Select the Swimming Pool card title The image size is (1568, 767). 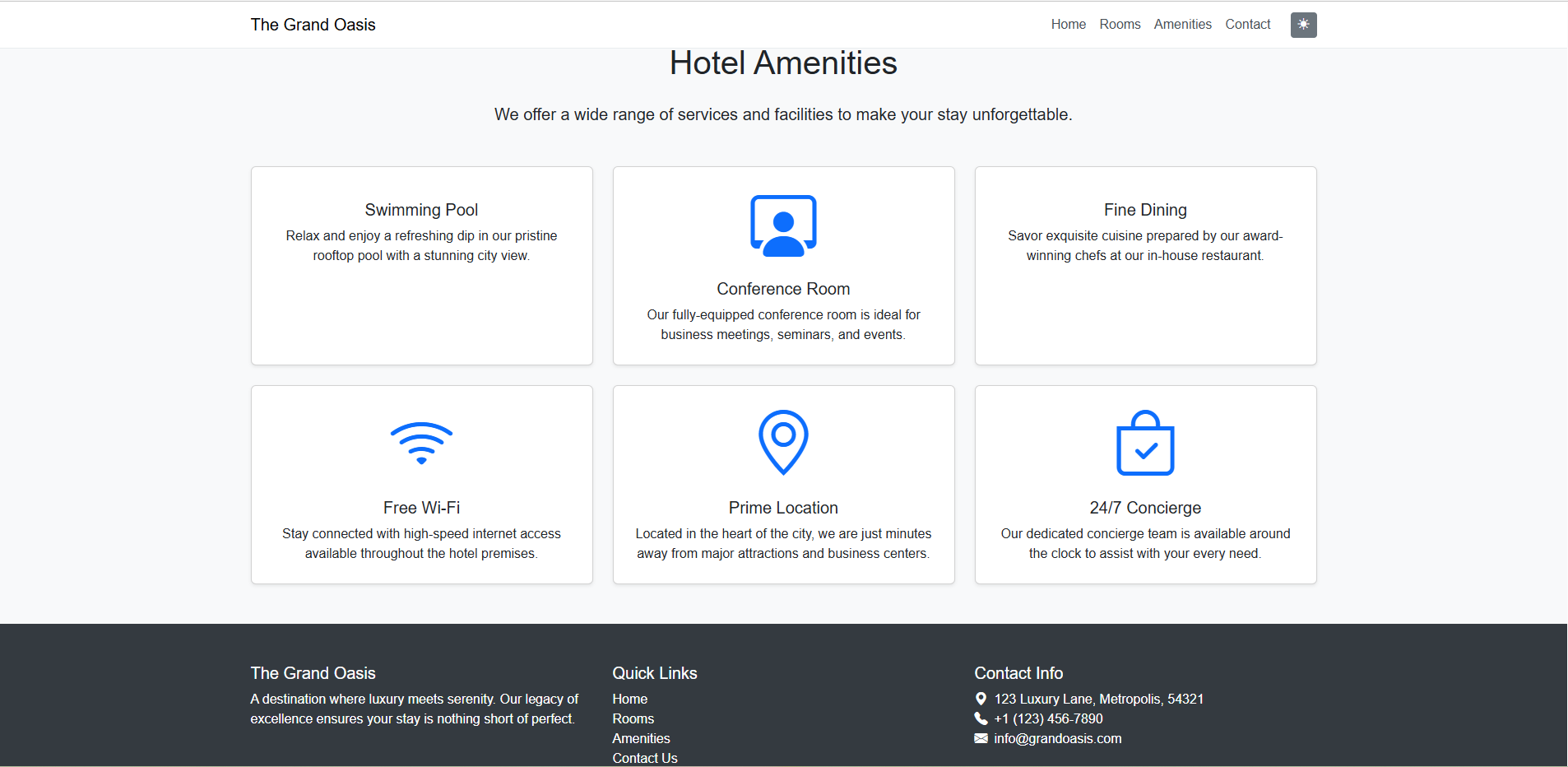coord(421,210)
